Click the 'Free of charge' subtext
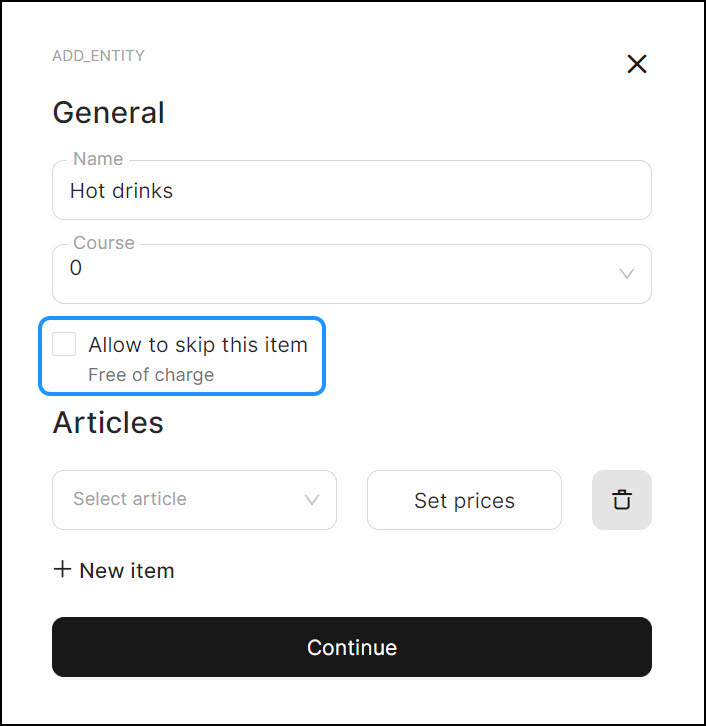The width and height of the screenshot is (706, 726). (x=151, y=375)
